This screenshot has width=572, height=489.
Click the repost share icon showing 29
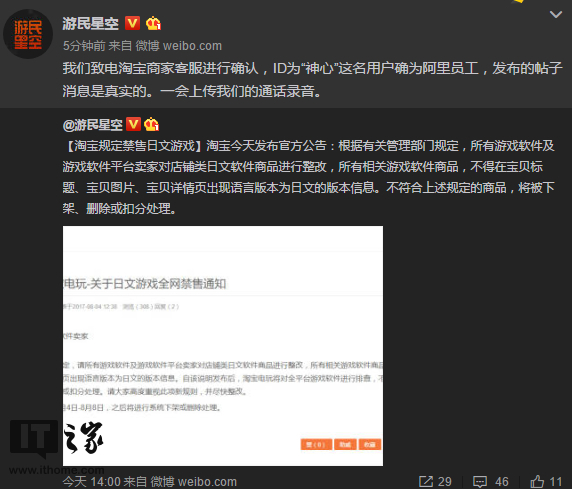(x=426, y=481)
